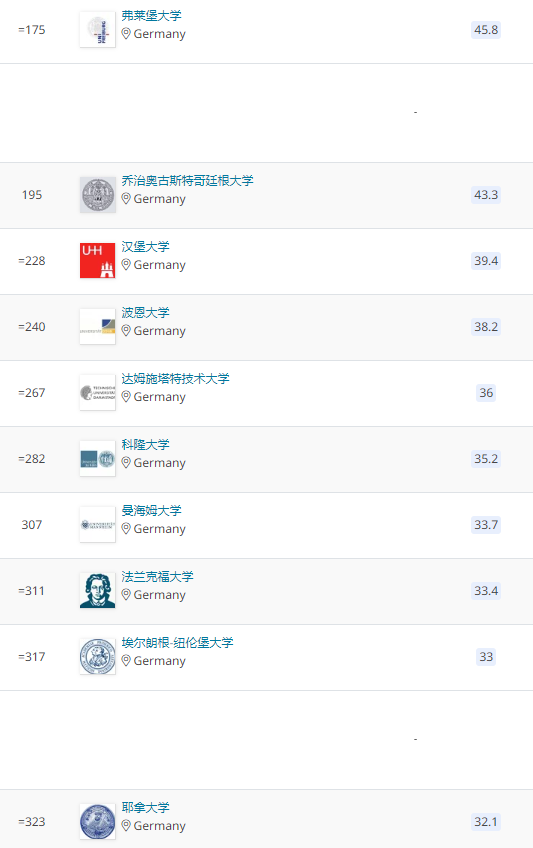Click the 波恩大学 logo thumbnail
The width and height of the screenshot is (533, 848).
click(97, 327)
